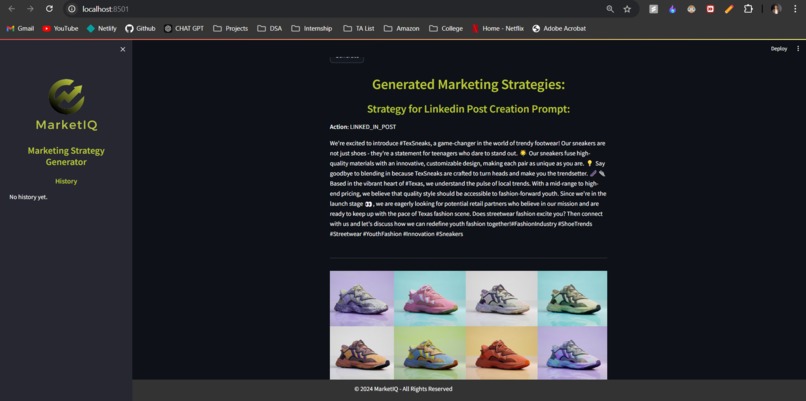Bookmark this page with the star icon
Image resolution: width=806 pixels, height=401 pixels.
click(627, 9)
